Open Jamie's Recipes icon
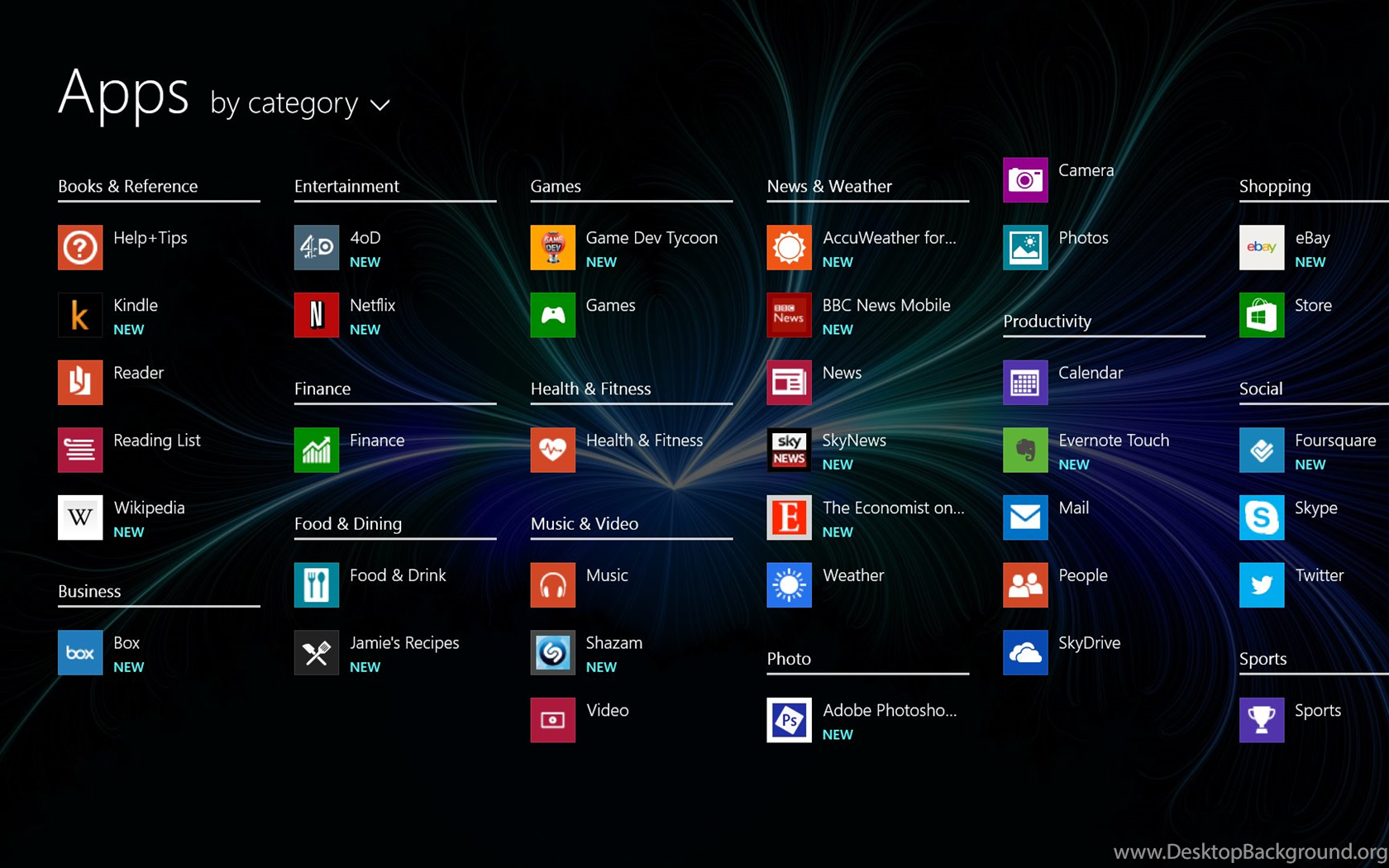Image resolution: width=1389 pixels, height=868 pixels. [x=317, y=652]
